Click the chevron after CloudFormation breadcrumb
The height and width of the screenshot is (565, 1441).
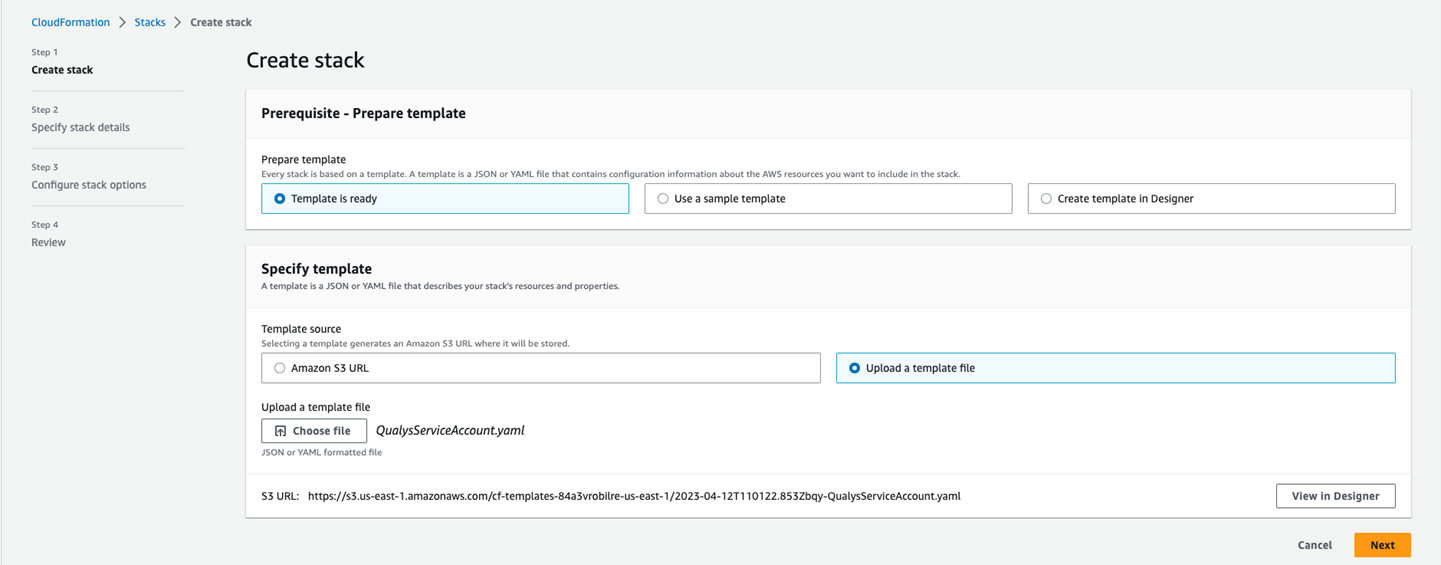[x=123, y=22]
